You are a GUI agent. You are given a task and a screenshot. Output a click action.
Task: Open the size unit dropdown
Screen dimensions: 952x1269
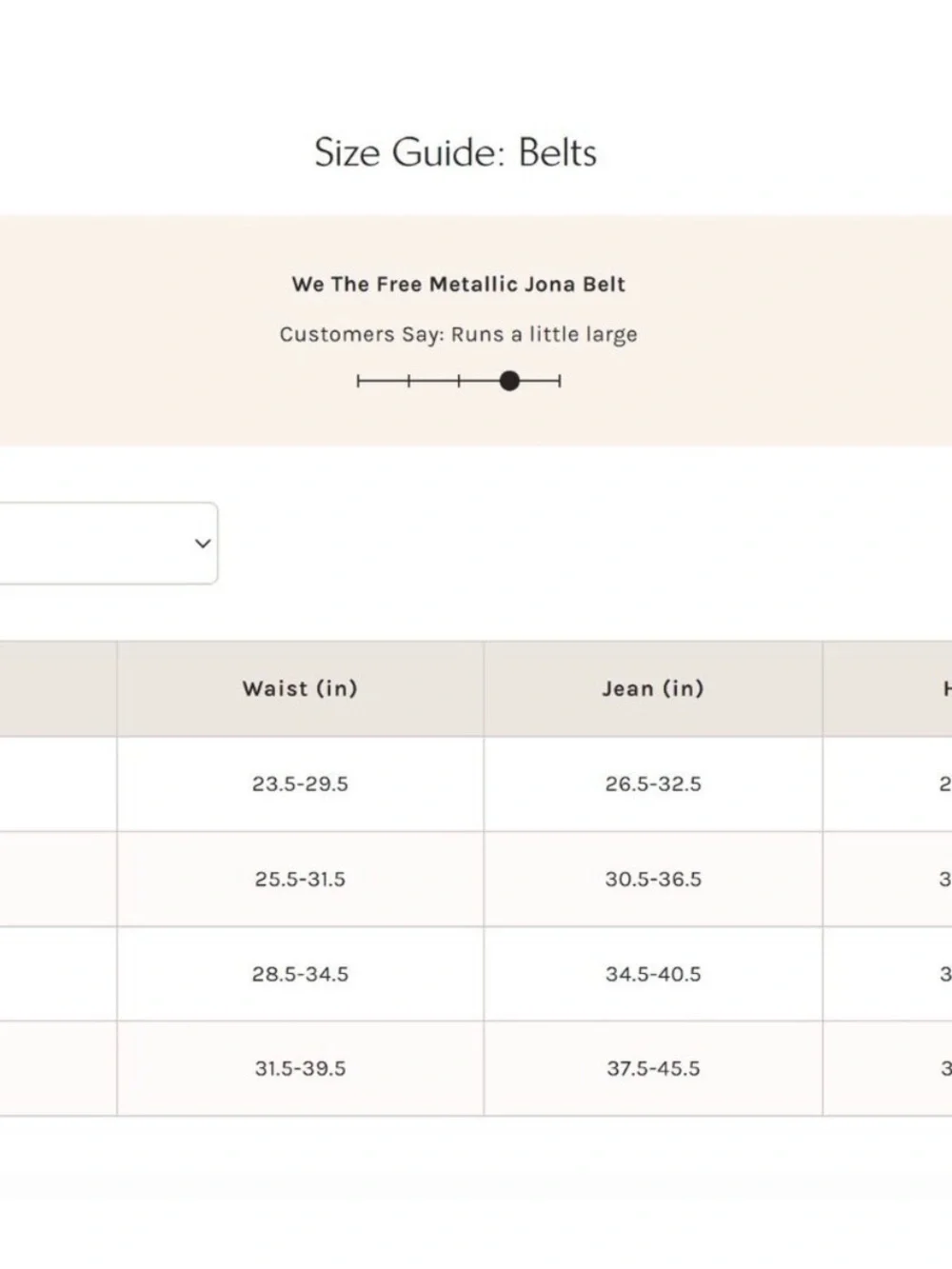pyautogui.click(x=108, y=543)
